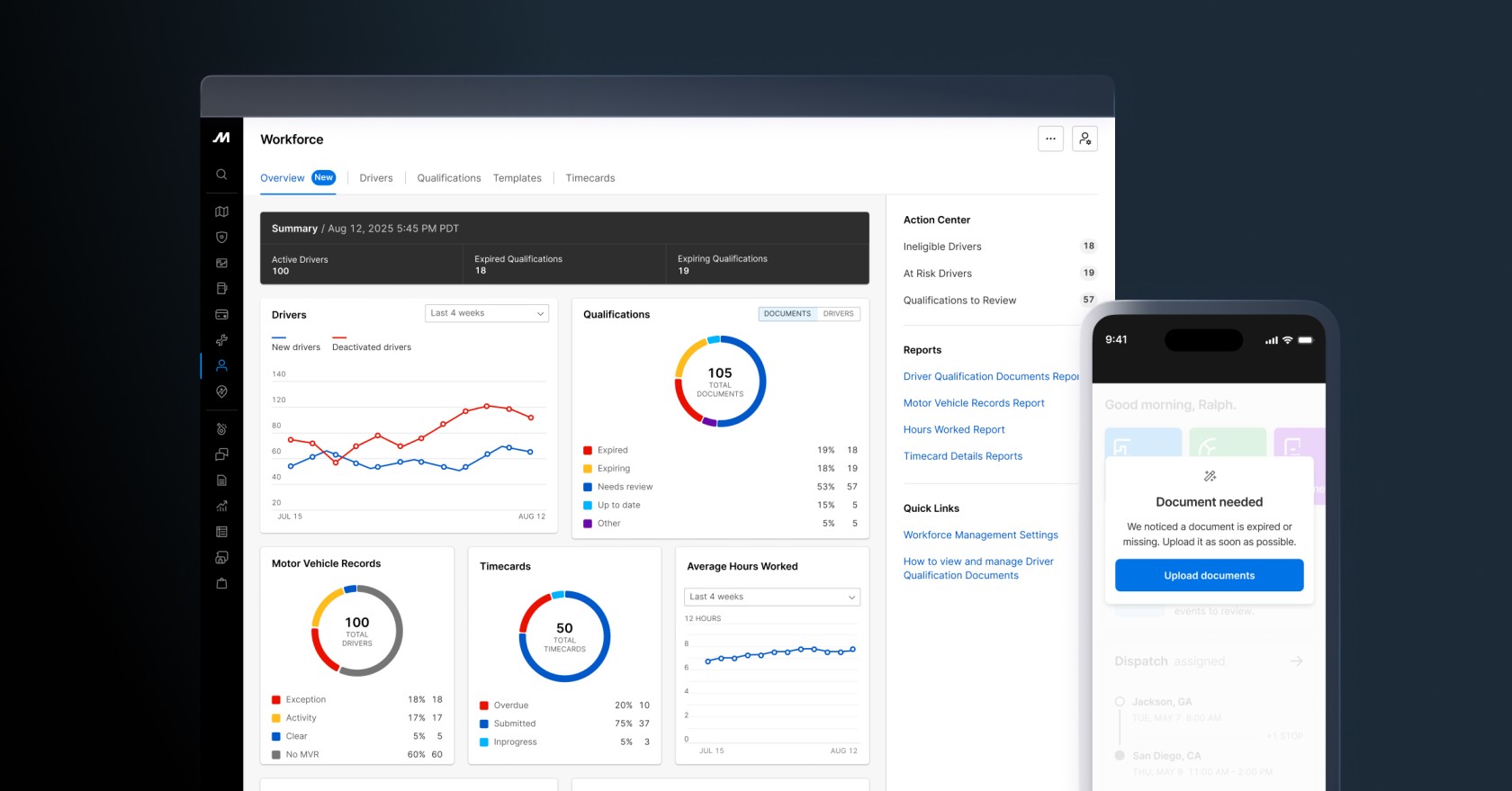This screenshot has width=1512, height=791.
Task: Switch to the Timecards tab
Action: 589,178
